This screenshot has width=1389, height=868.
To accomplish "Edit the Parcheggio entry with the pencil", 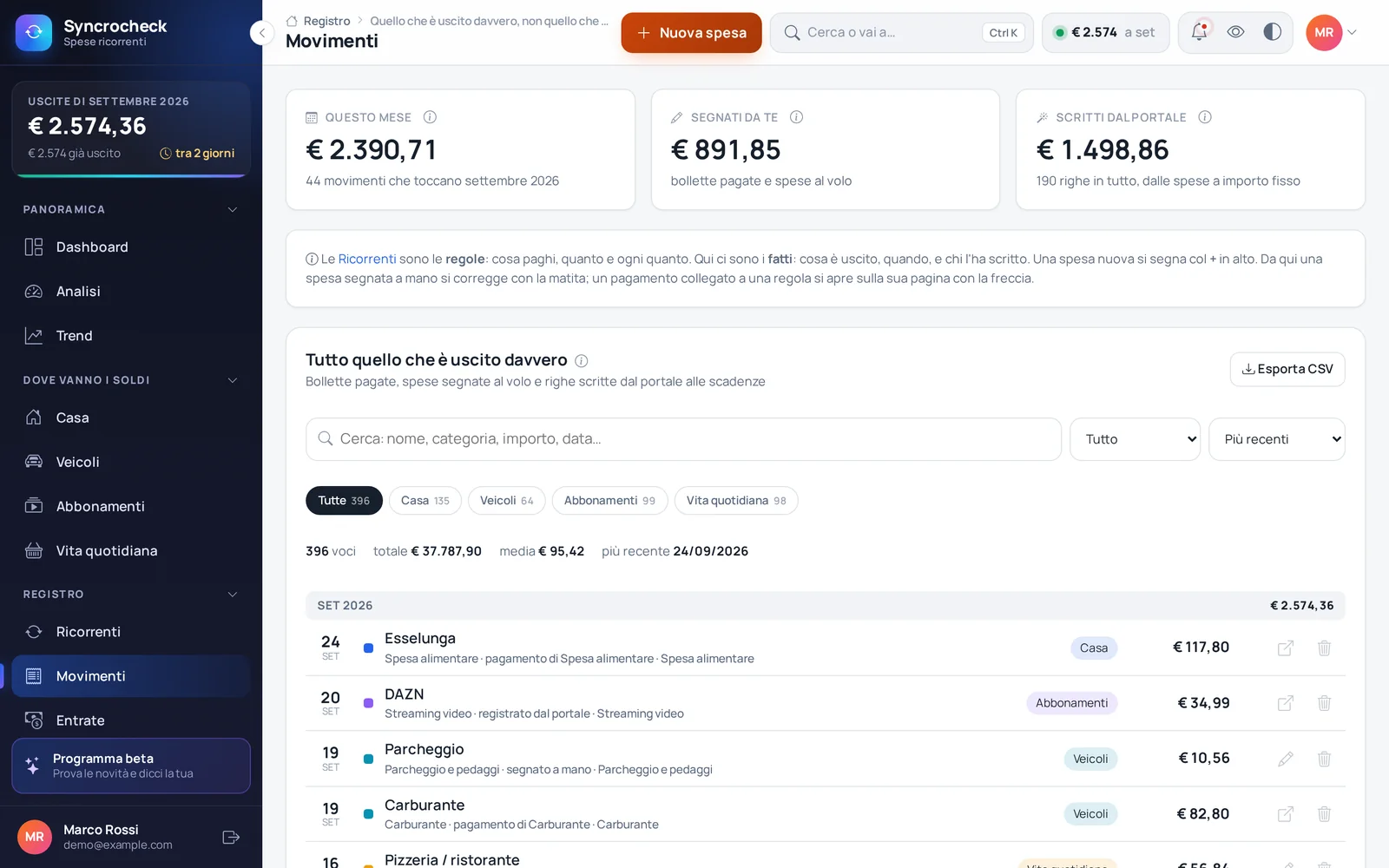I will [1286, 759].
